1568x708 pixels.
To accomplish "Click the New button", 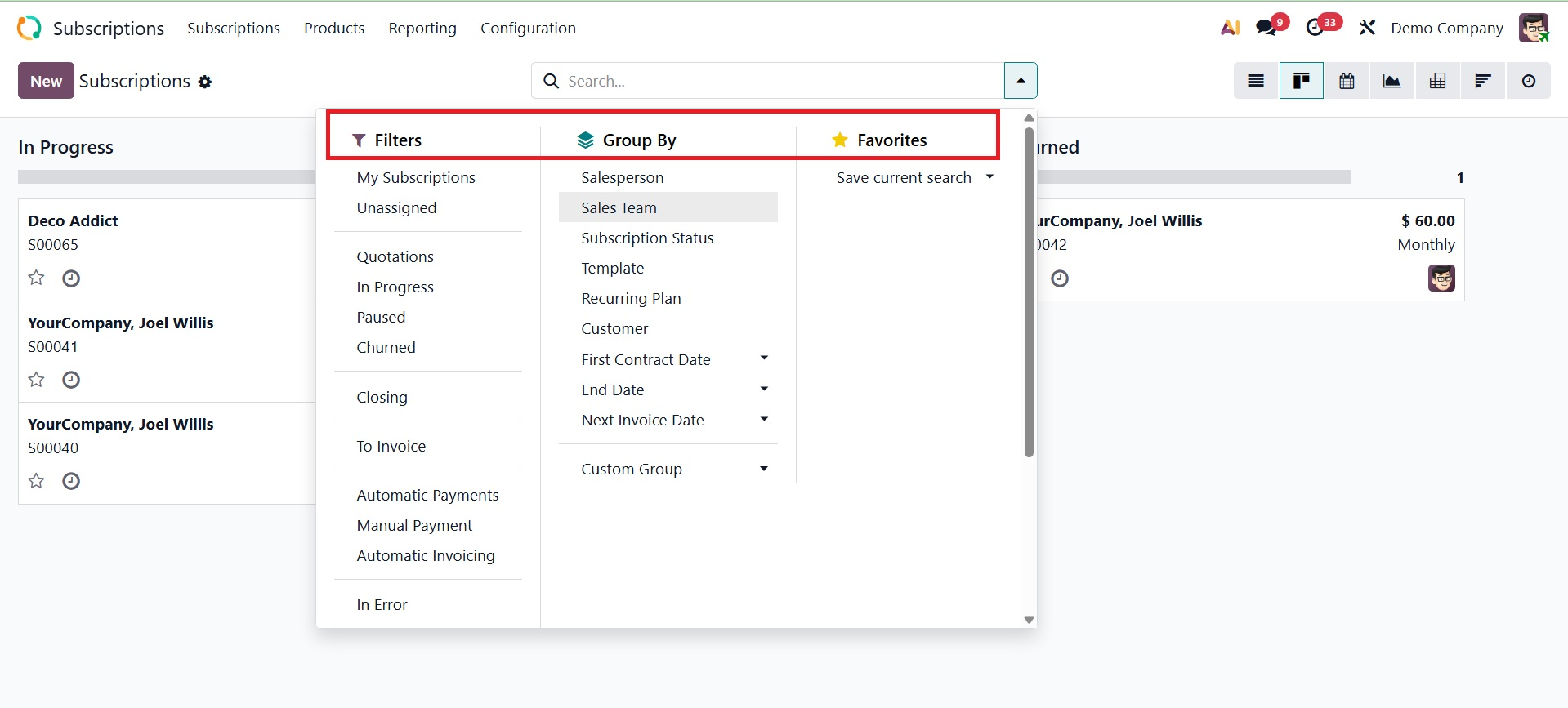I will click(x=46, y=81).
